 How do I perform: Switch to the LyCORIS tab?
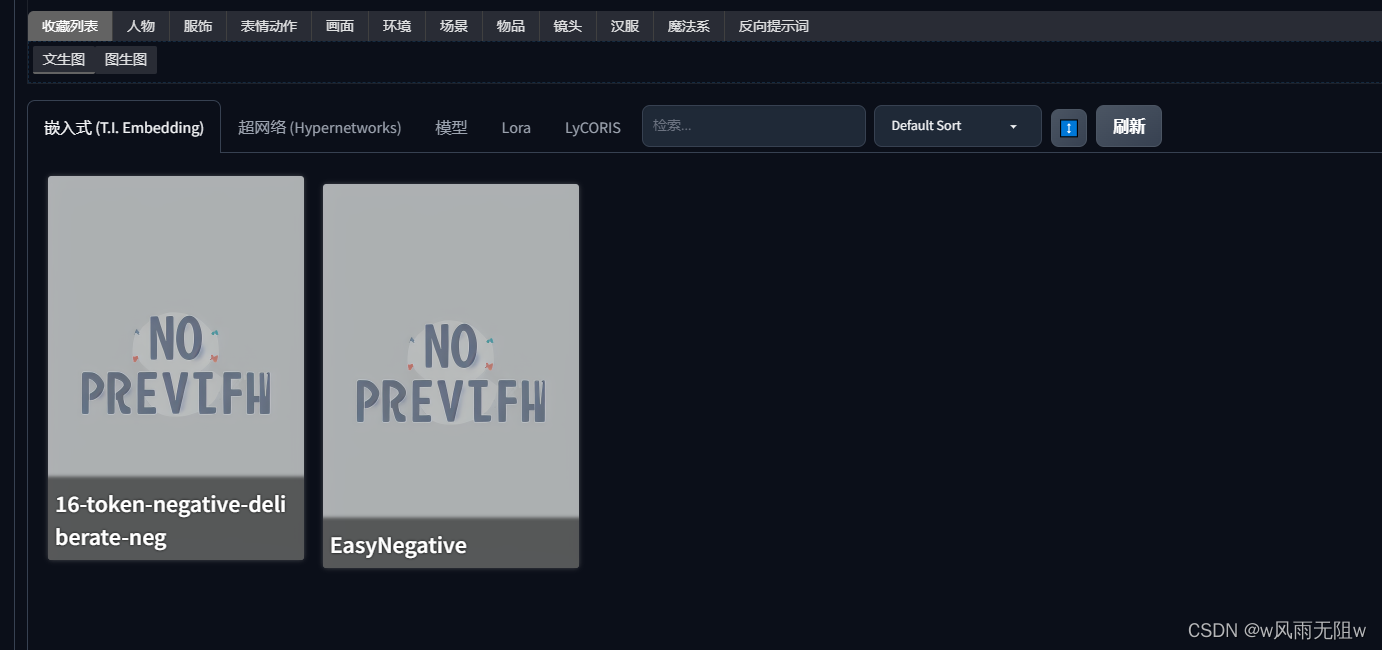(593, 128)
